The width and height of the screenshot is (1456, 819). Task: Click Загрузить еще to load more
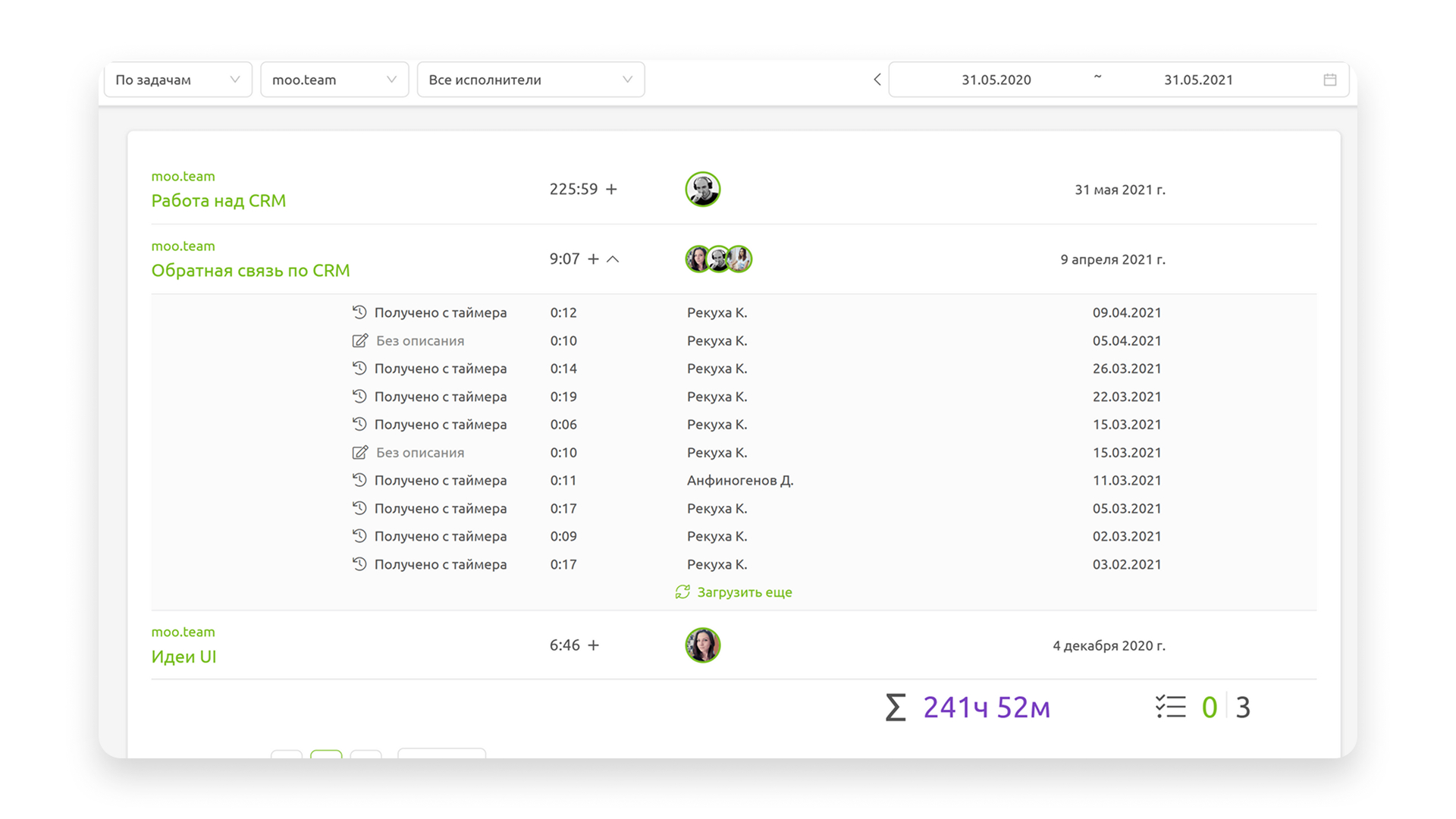[744, 592]
